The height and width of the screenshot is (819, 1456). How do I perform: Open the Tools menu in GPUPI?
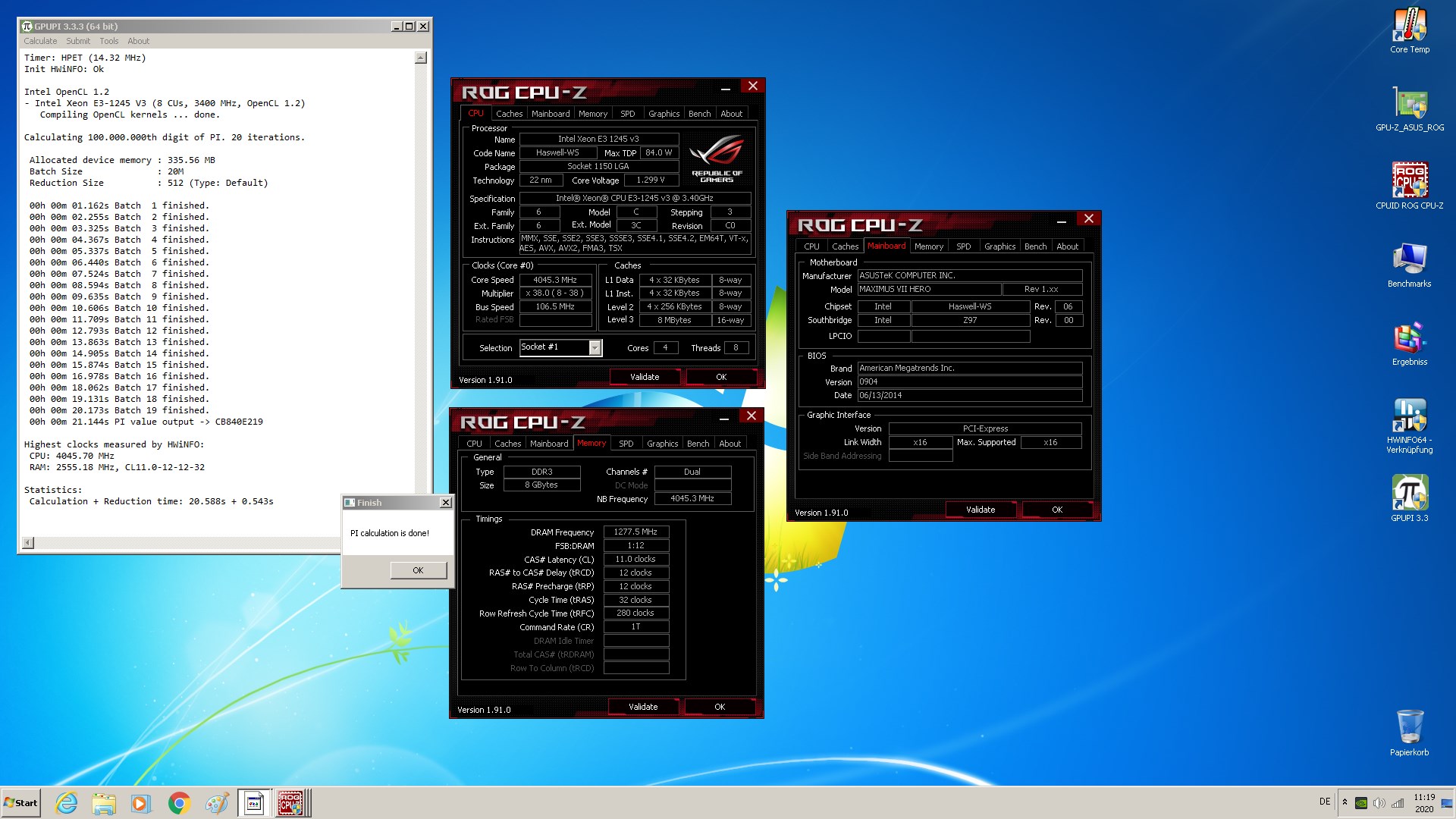109,41
